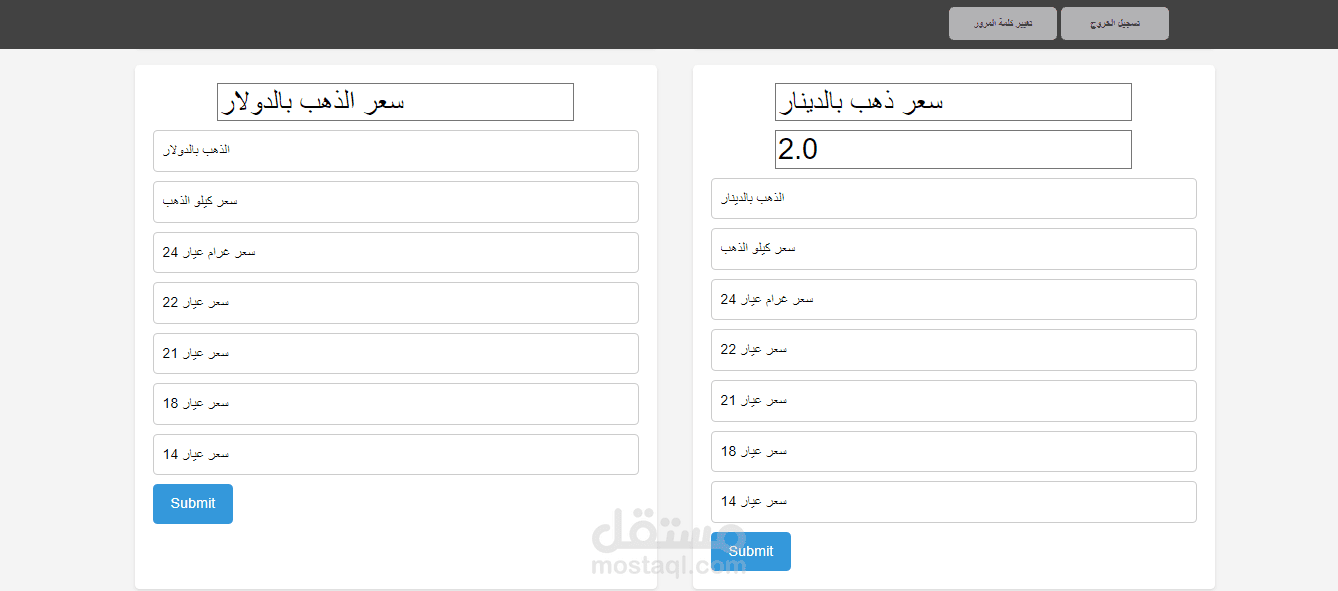This screenshot has width=1338, height=591.
Task: Select the 24 karat gram field in dollar form
Action: 395,252
